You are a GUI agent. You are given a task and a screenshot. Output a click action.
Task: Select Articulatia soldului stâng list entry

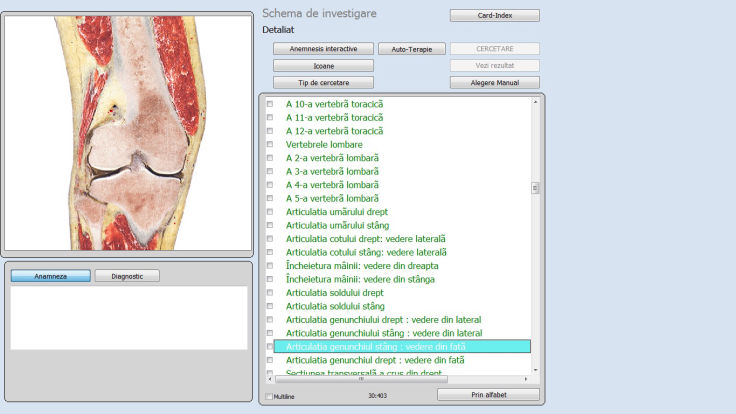(x=335, y=306)
